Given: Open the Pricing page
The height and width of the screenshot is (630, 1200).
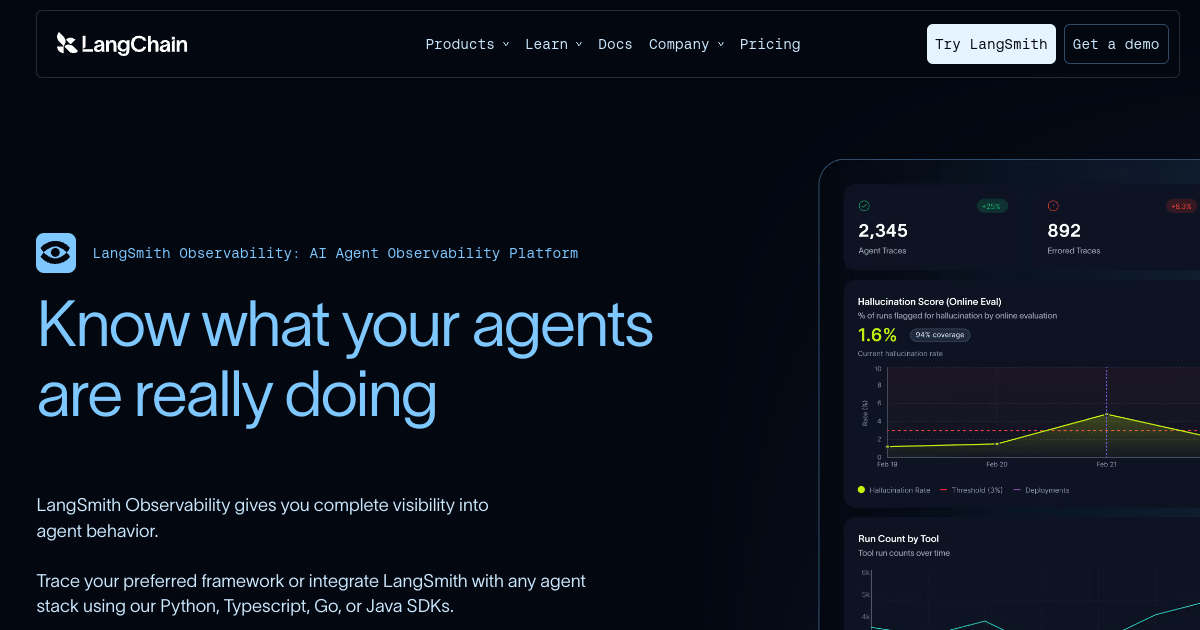Looking at the screenshot, I should pos(770,44).
